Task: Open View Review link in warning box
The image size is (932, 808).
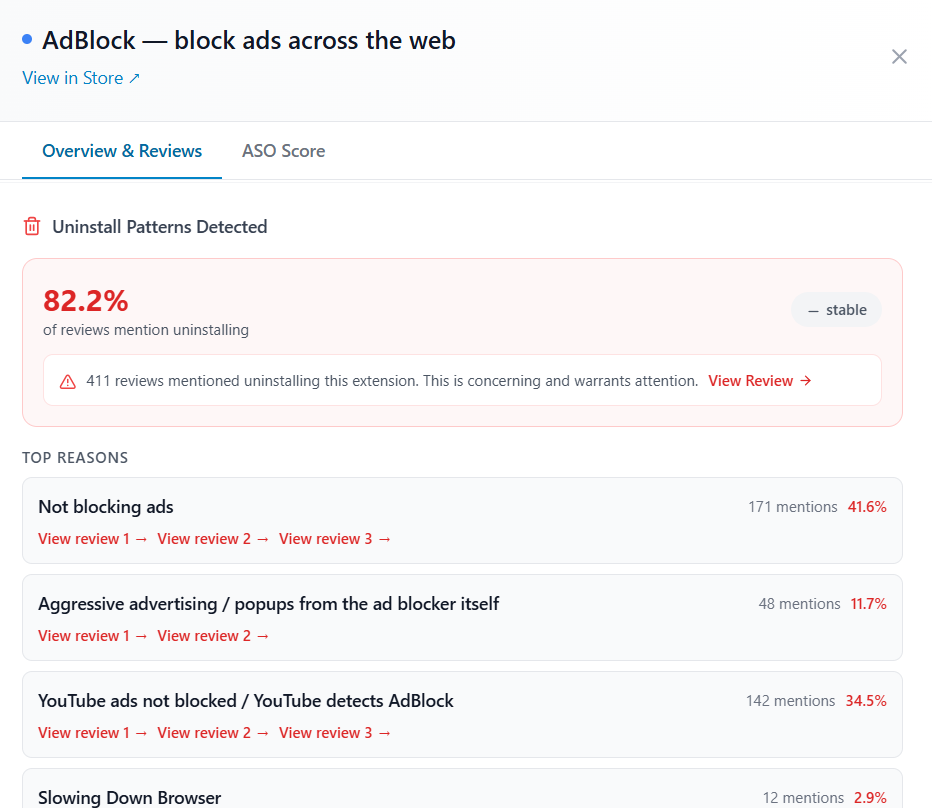Action: pos(760,381)
